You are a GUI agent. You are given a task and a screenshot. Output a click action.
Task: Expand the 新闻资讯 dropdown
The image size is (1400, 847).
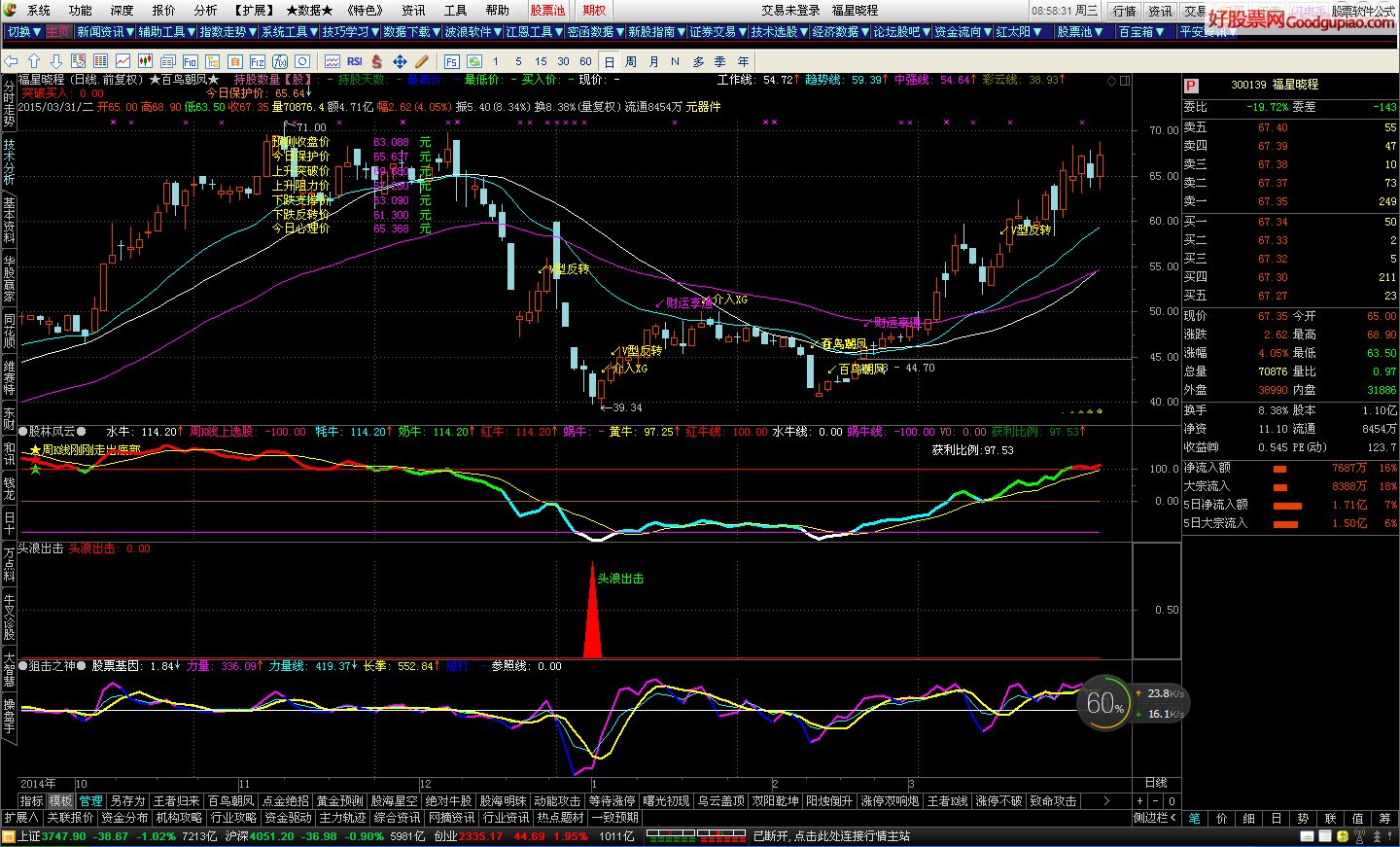[104, 32]
